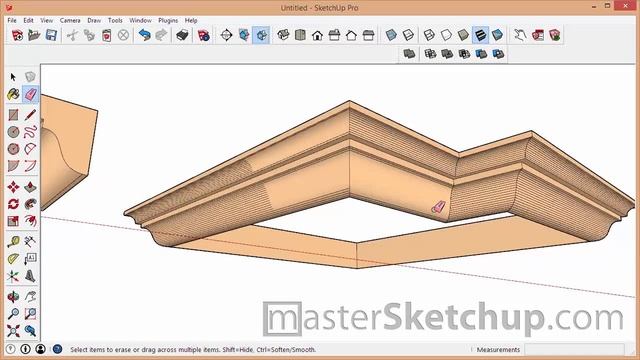Create a new model from toolbar
Screen dimensions: 640x360
click(x=17, y=35)
